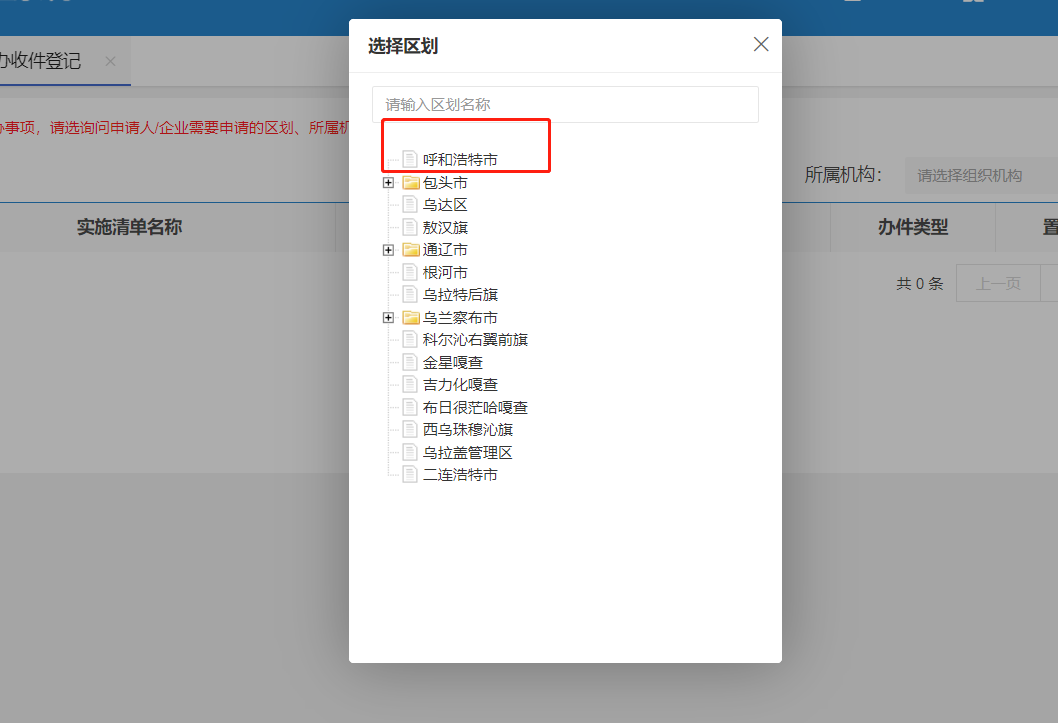Click the 上一页 pagination button

pos(997,283)
